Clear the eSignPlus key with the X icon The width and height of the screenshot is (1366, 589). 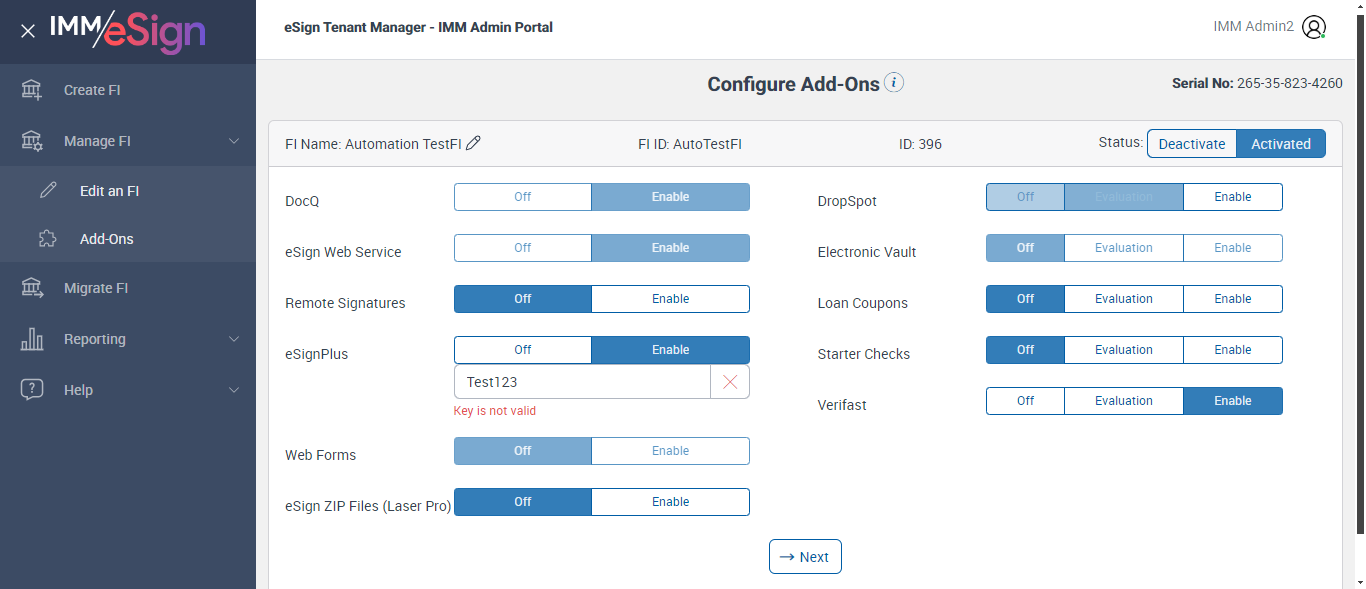730,382
